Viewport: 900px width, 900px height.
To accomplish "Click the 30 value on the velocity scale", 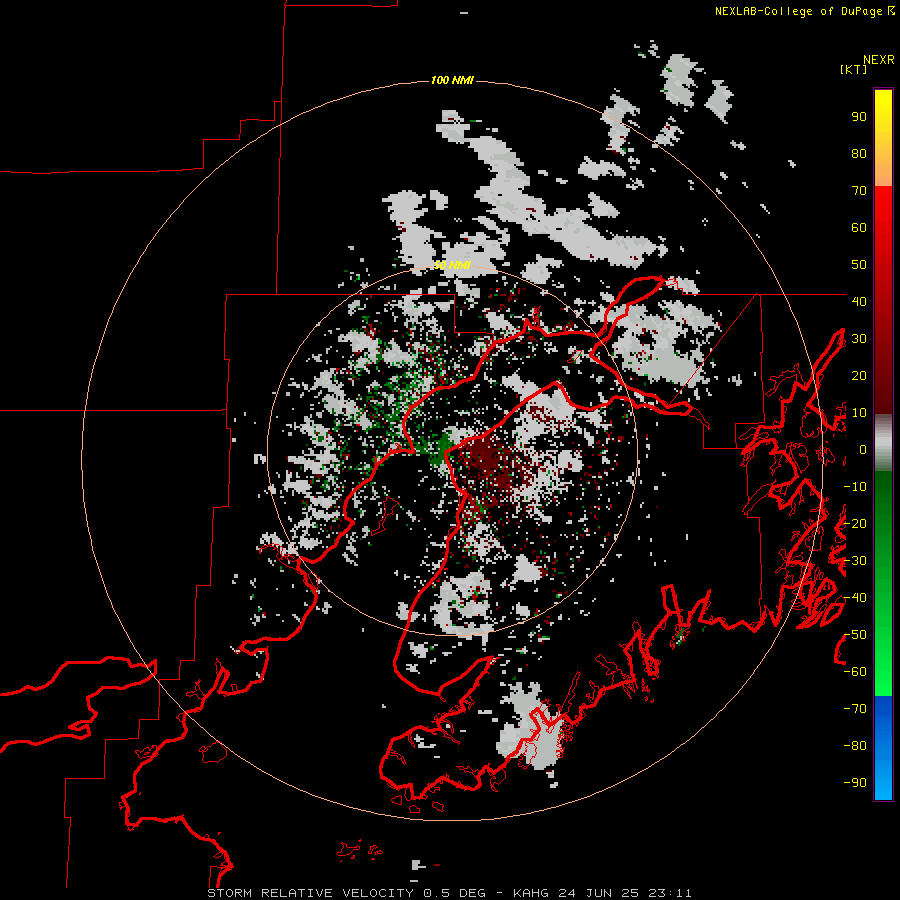I will pyautogui.click(x=859, y=339).
